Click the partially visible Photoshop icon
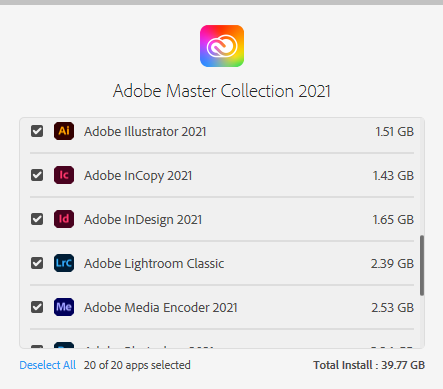 coord(64,345)
